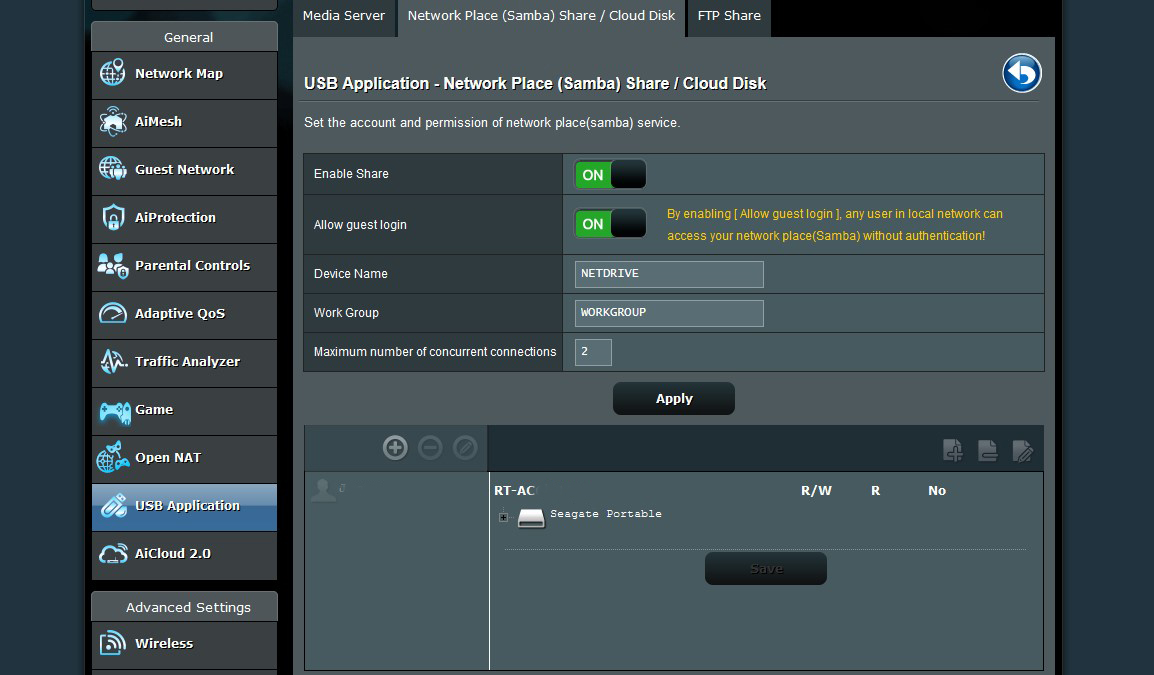Click the add account plus icon
This screenshot has height=675, width=1154.
[x=395, y=448]
